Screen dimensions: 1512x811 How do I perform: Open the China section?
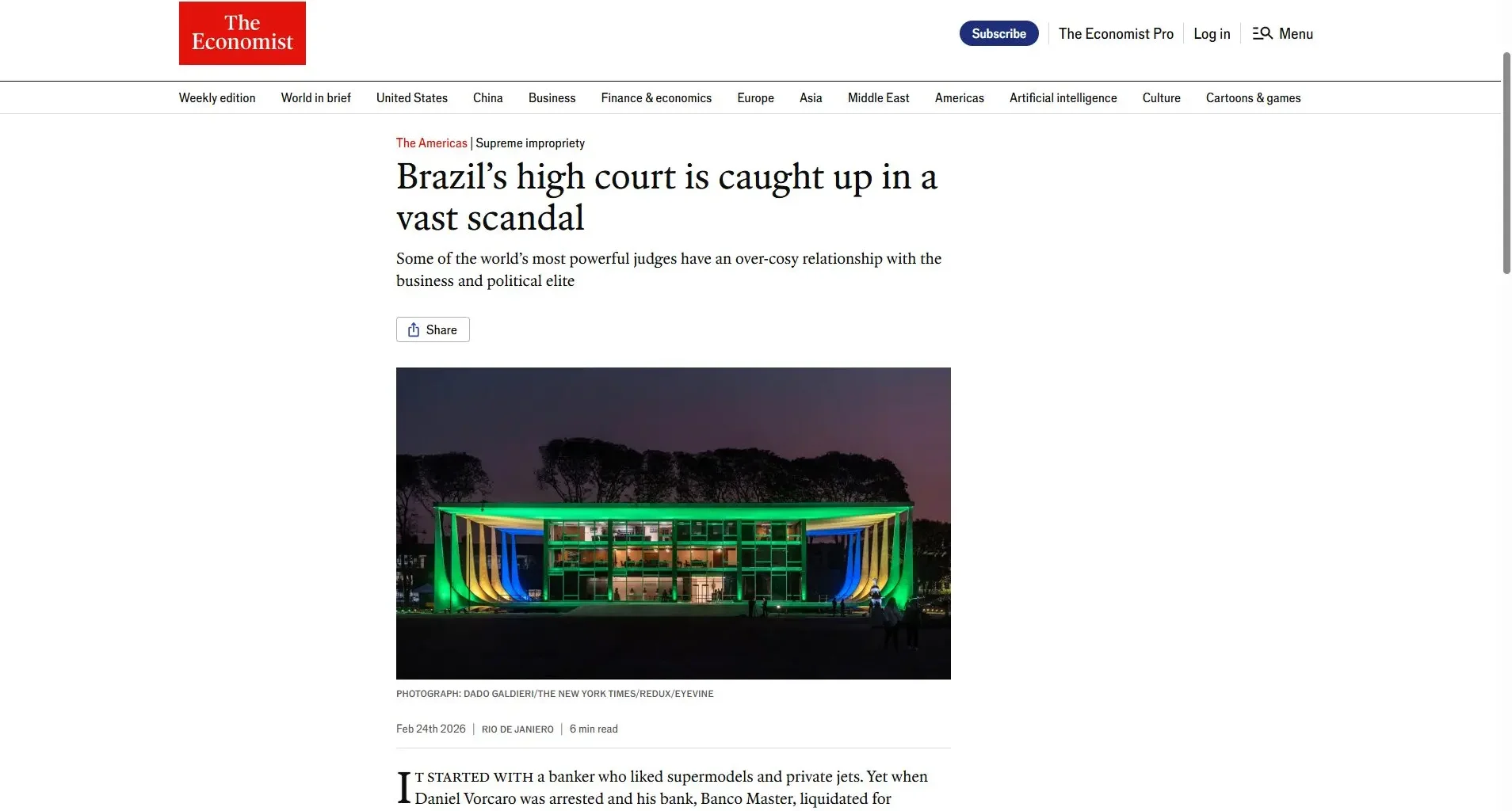488,97
